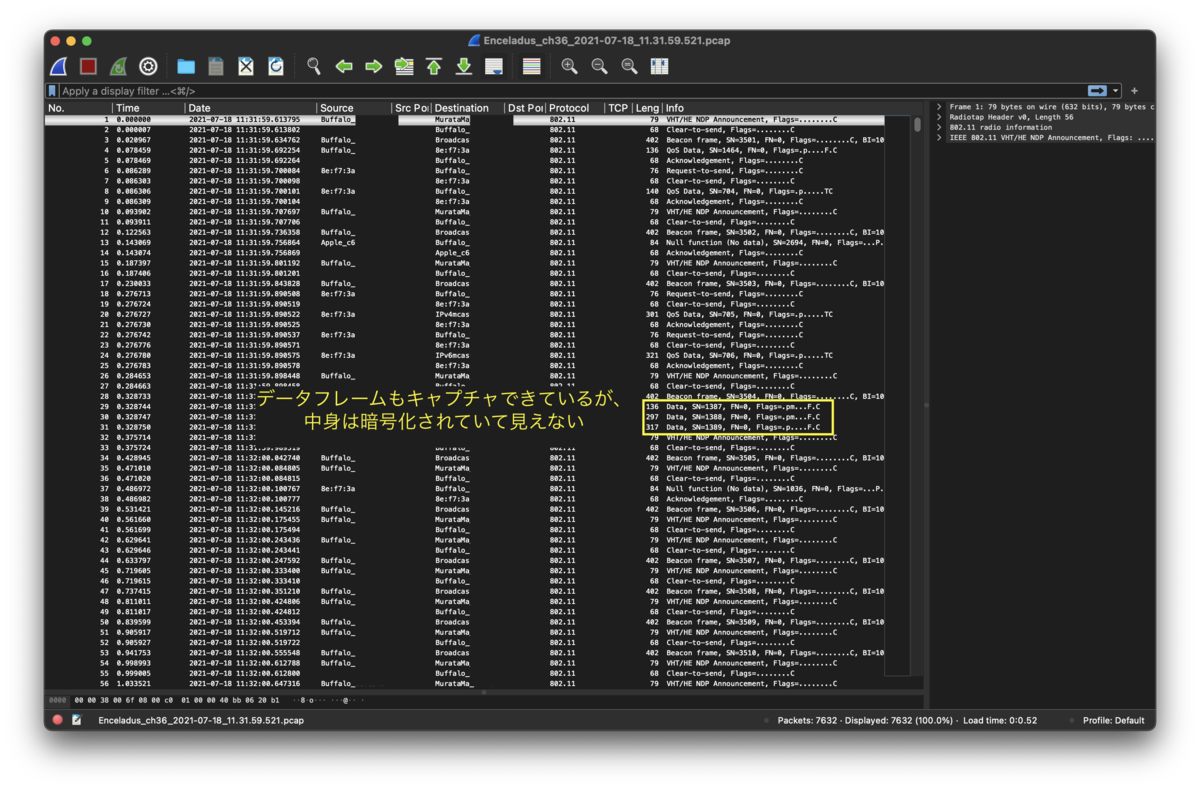
Task: Expand IEEE 802.11 VHT/HE NDP Announcement row
Action: coord(939,138)
